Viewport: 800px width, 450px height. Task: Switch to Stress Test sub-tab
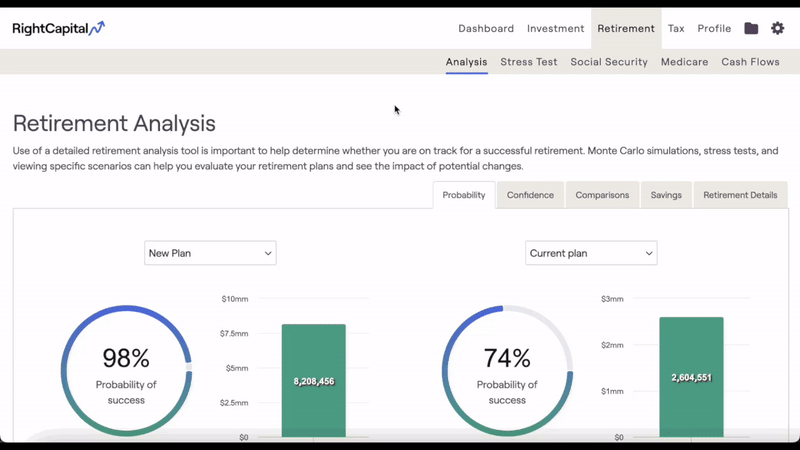(x=529, y=62)
